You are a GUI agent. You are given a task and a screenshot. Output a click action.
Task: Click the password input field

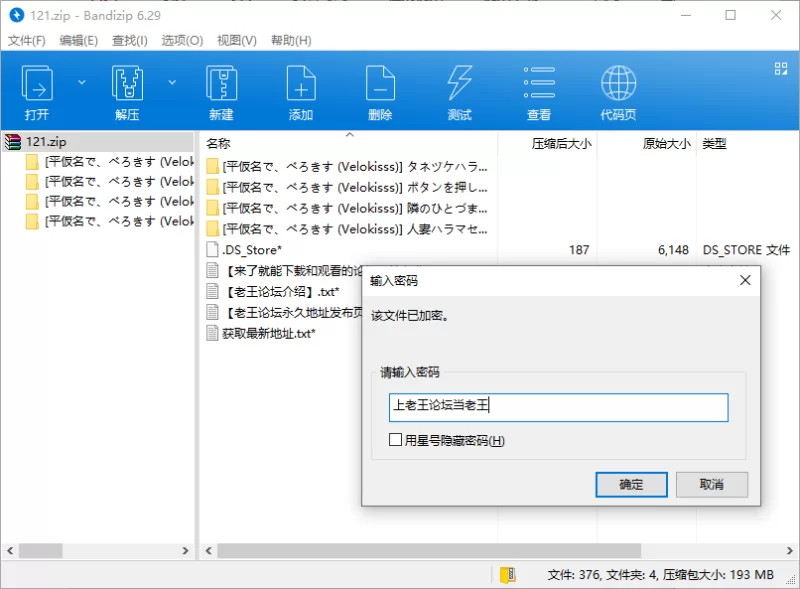tap(558, 407)
